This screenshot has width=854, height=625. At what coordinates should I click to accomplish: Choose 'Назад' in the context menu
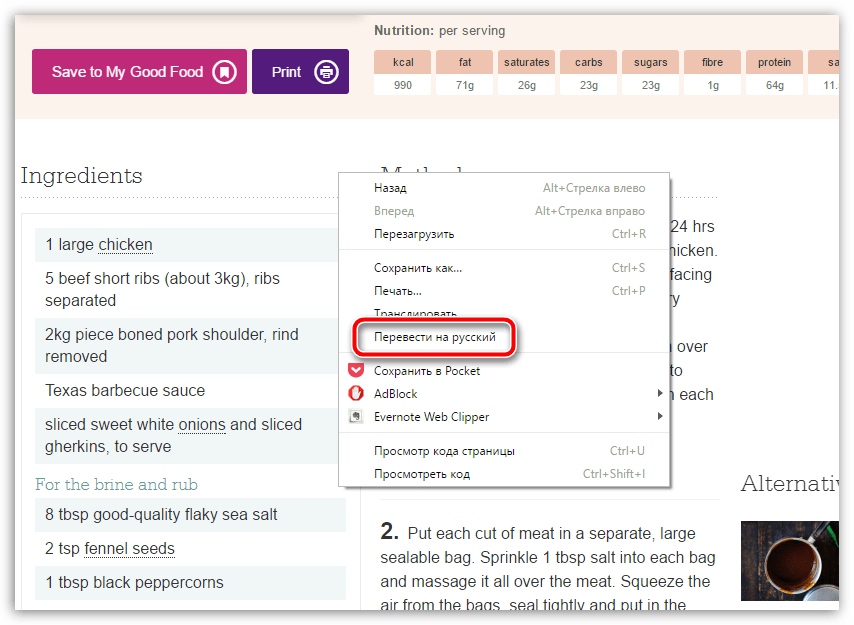[390, 188]
